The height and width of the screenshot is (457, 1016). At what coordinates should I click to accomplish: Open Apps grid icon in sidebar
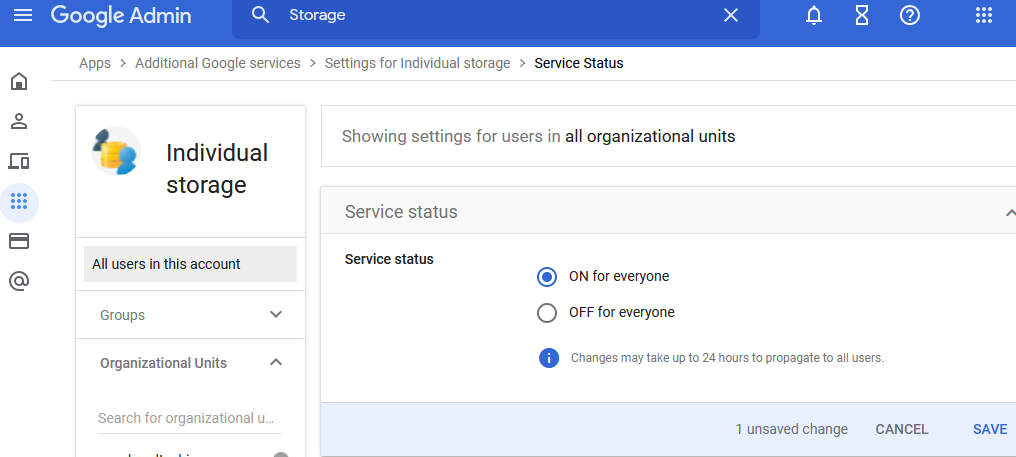point(19,202)
